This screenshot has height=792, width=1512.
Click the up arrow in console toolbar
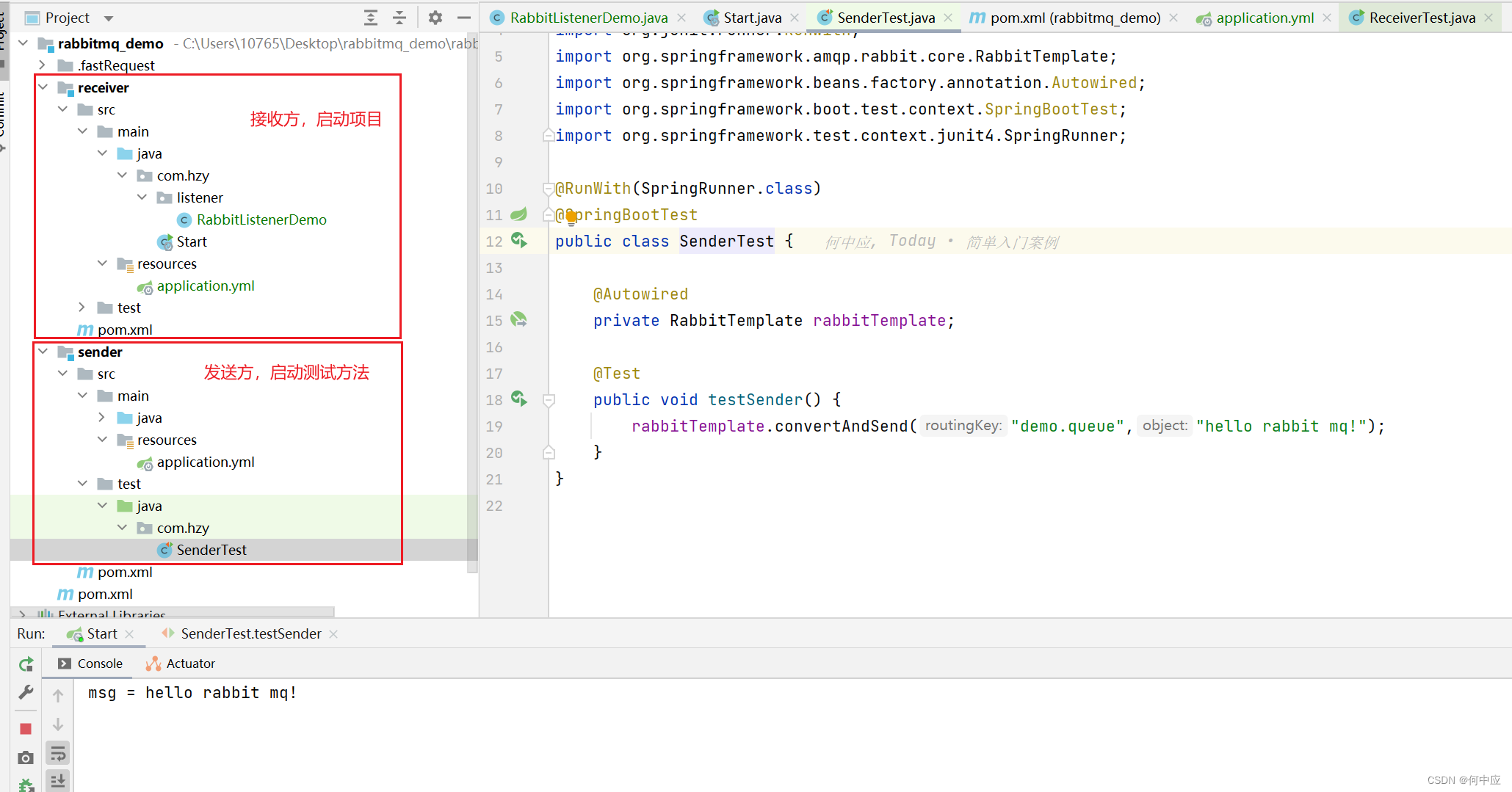point(58,695)
